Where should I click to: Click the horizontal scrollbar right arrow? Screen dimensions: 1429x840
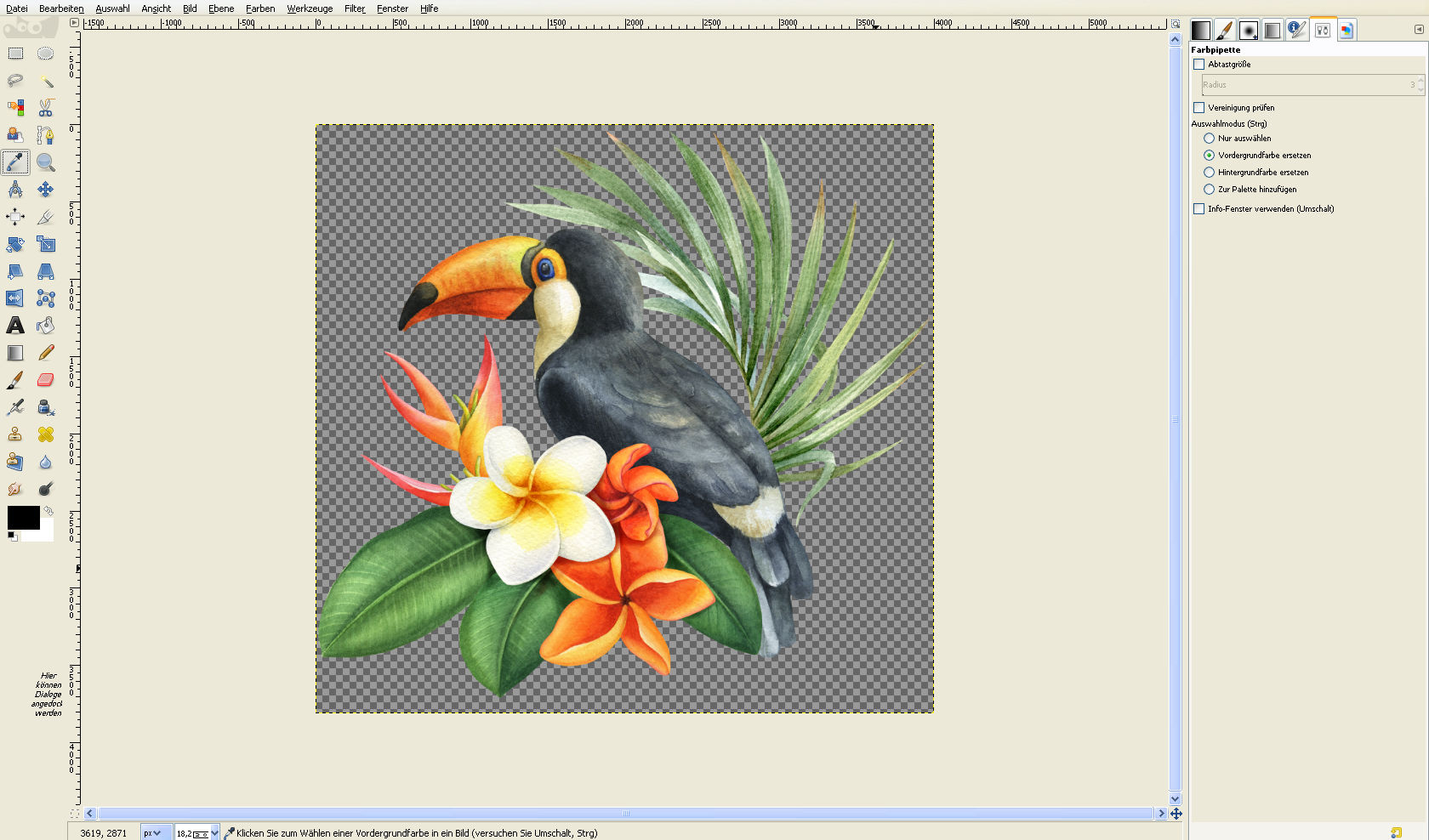(1161, 814)
